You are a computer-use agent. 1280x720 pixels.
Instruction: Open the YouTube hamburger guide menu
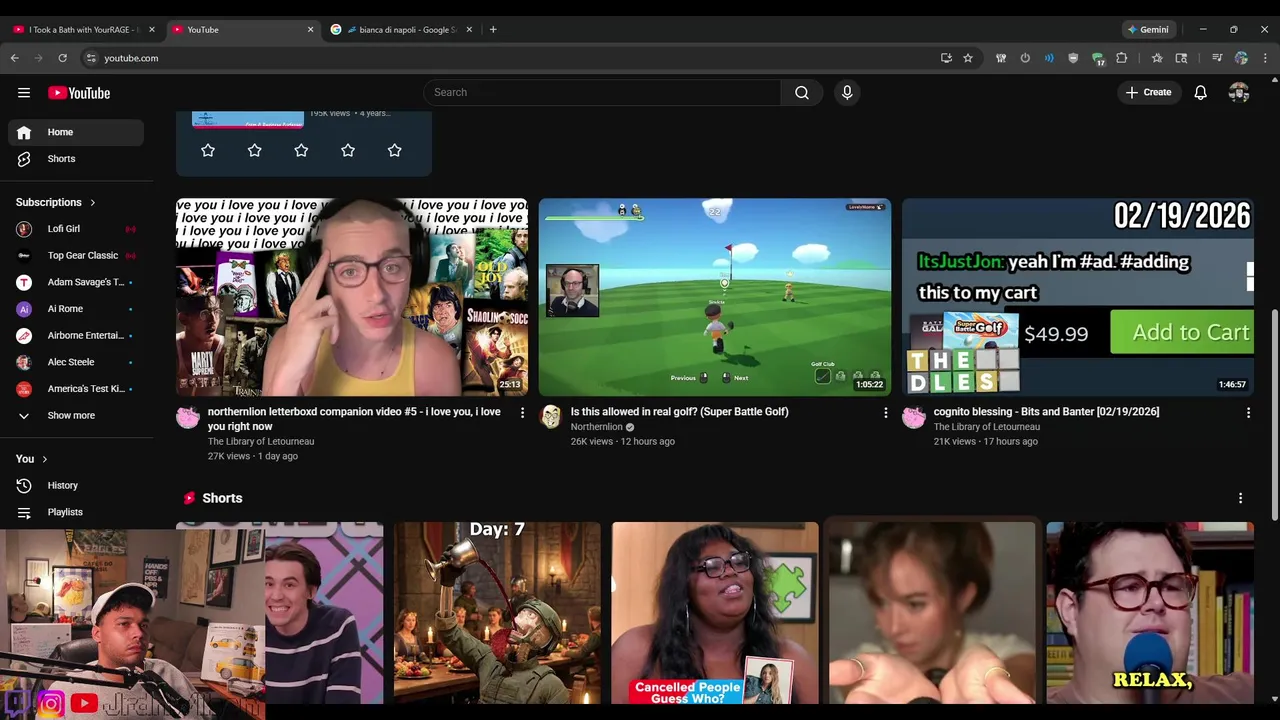click(x=24, y=93)
